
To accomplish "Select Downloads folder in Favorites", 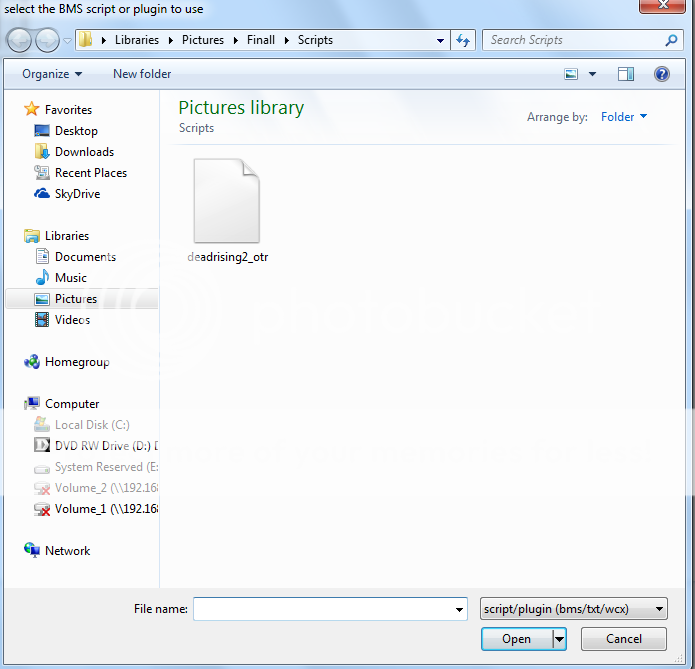I will pyautogui.click(x=83, y=152).
